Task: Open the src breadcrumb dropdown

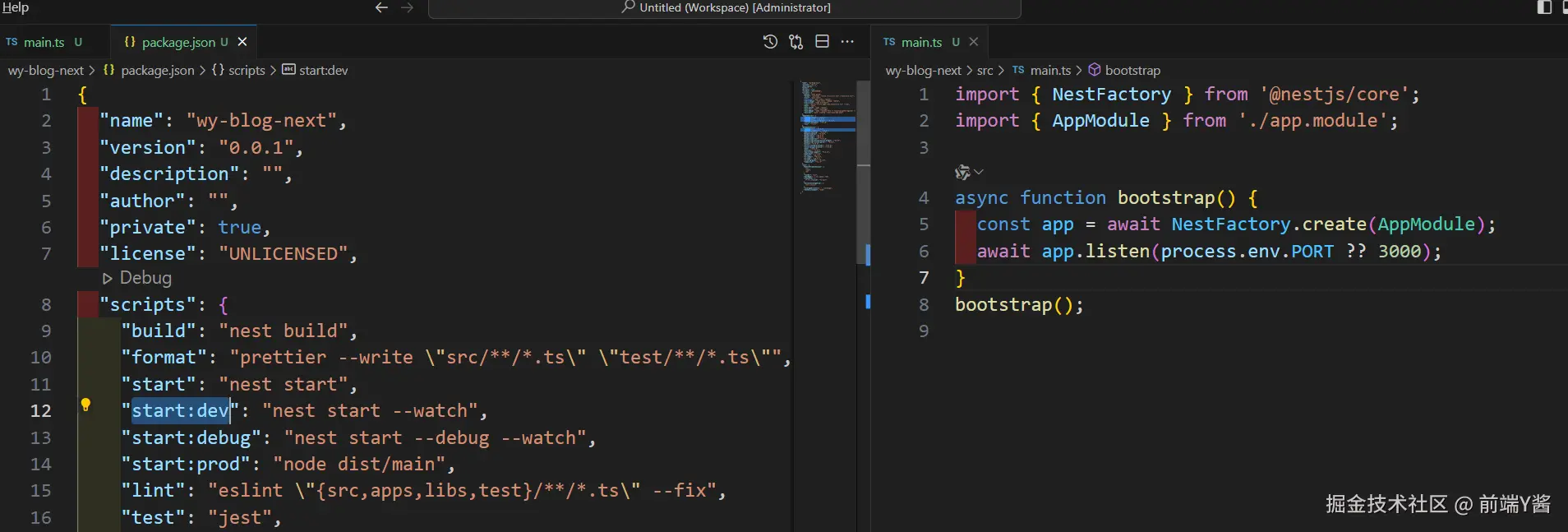Action: (985, 71)
